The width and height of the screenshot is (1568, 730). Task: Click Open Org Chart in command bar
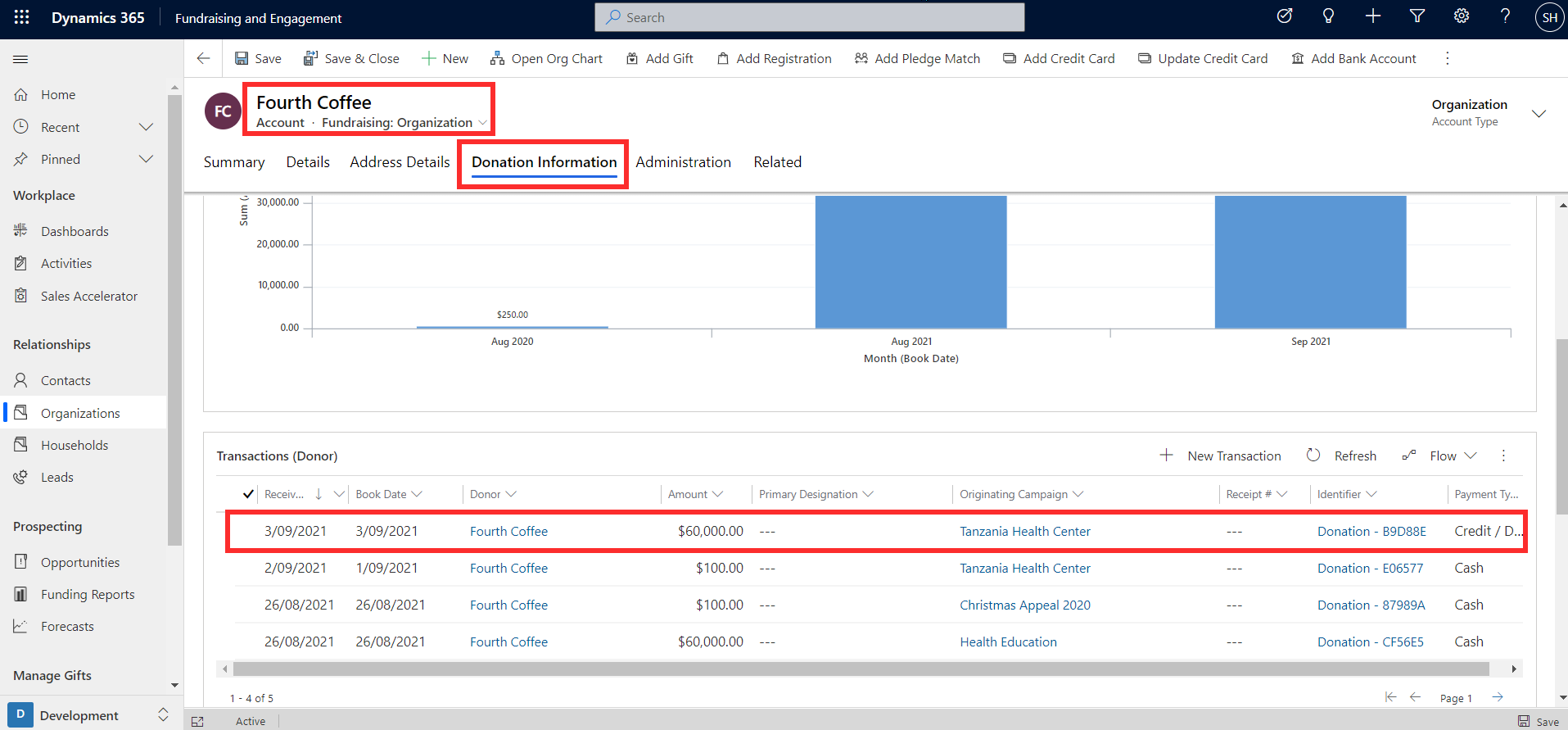(546, 58)
